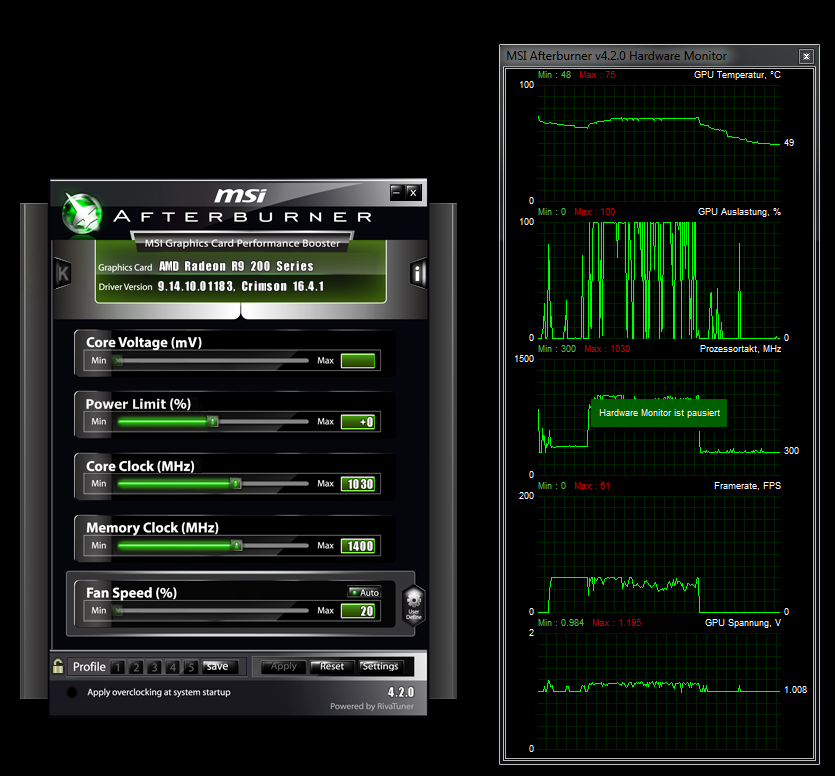Click the current voltage value 1.008
This screenshot has width=835, height=776.
point(795,690)
